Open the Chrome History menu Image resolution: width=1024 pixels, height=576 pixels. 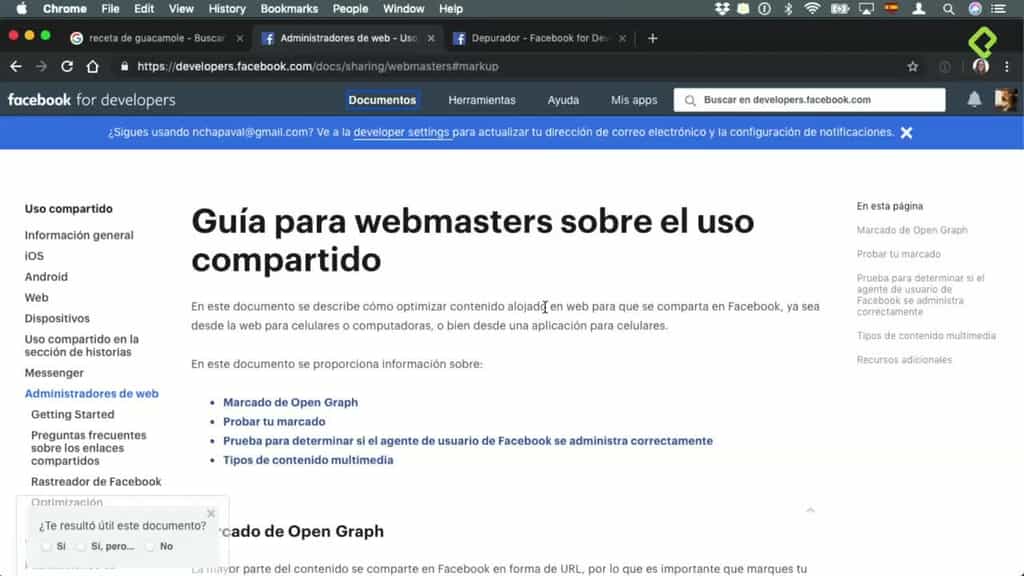pyautogui.click(x=227, y=8)
